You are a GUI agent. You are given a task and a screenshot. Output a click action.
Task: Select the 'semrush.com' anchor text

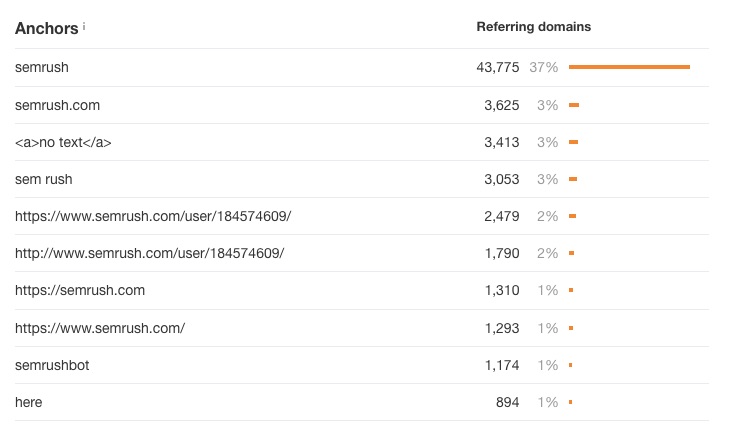click(x=57, y=105)
